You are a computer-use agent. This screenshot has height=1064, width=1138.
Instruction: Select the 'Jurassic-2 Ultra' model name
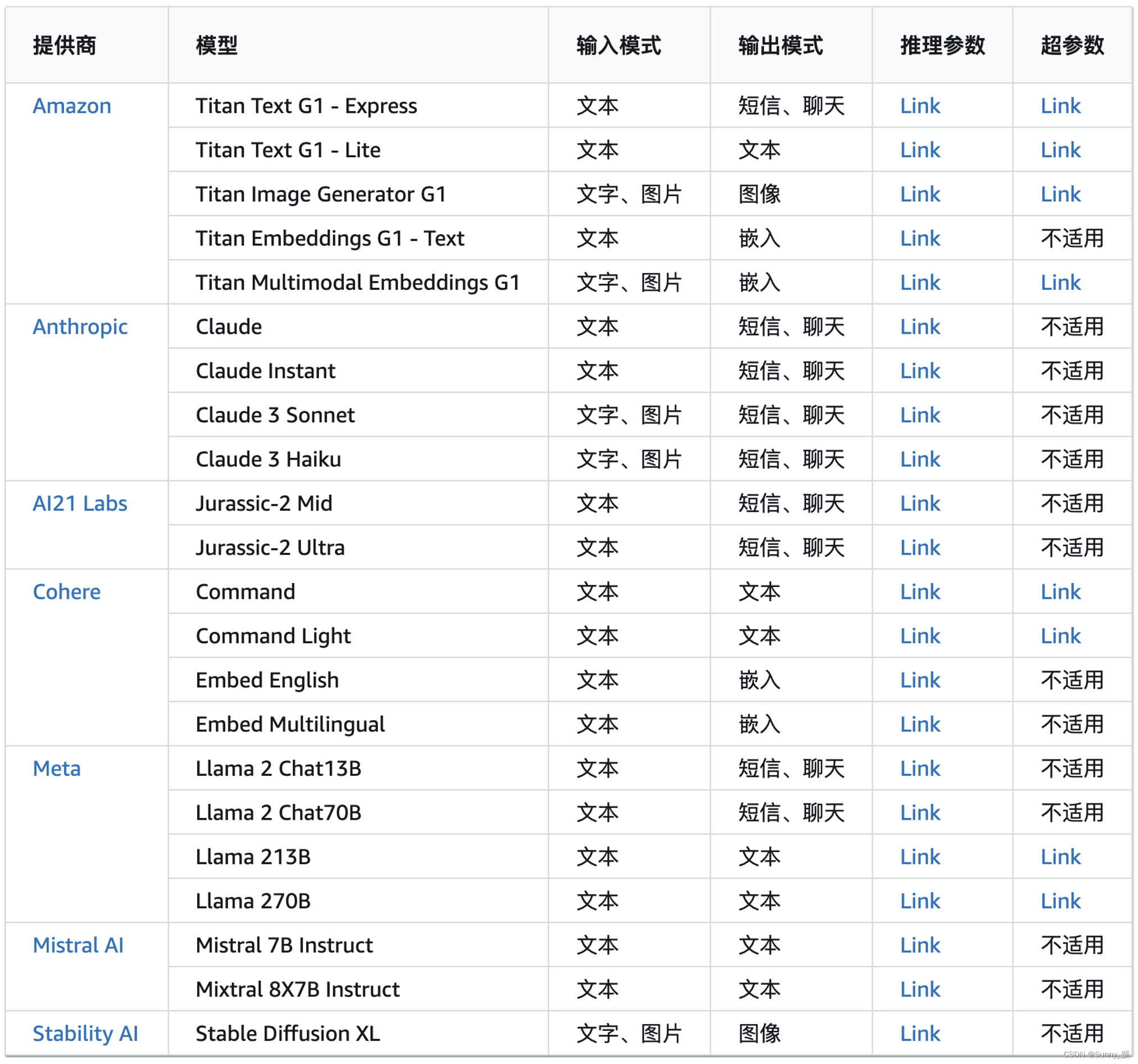click(x=270, y=548)
